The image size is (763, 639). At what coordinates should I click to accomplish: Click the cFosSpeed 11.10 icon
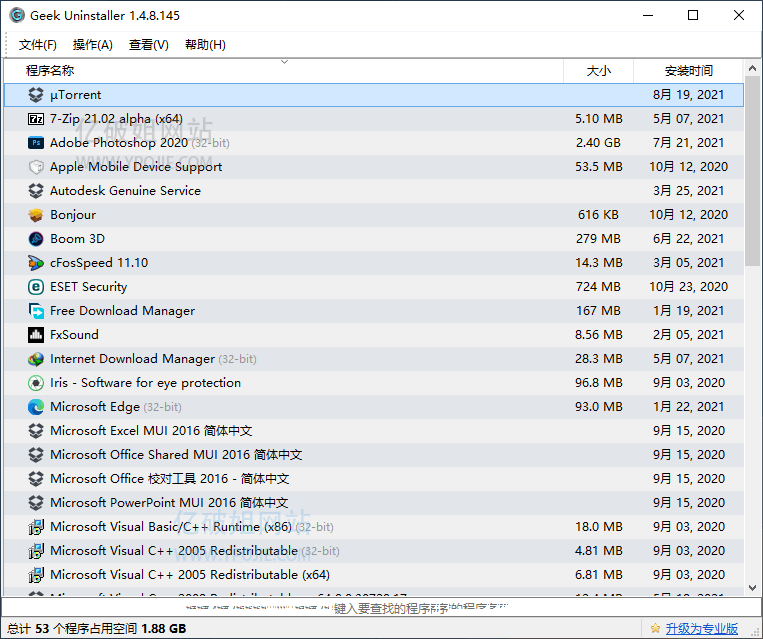36,263
